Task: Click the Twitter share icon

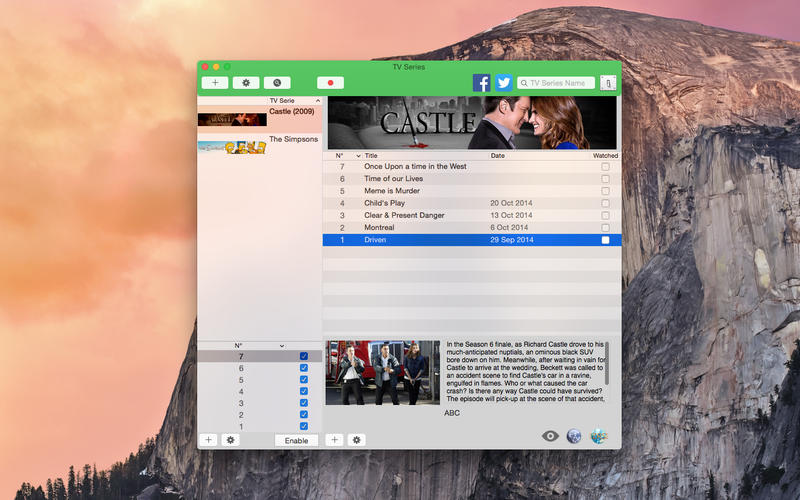Action: point(504,83)
